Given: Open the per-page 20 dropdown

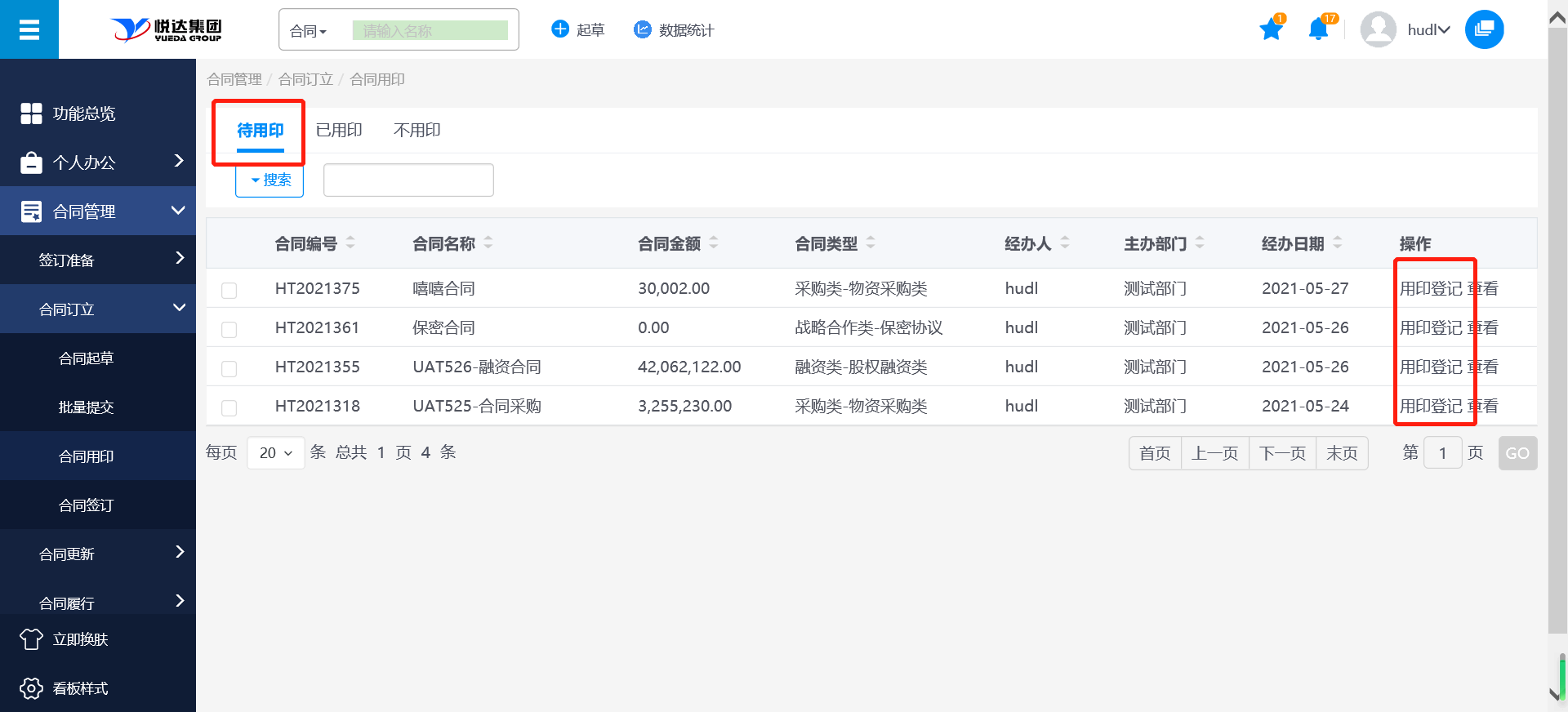Looking at the screenshot, I should tap(275, 453).
